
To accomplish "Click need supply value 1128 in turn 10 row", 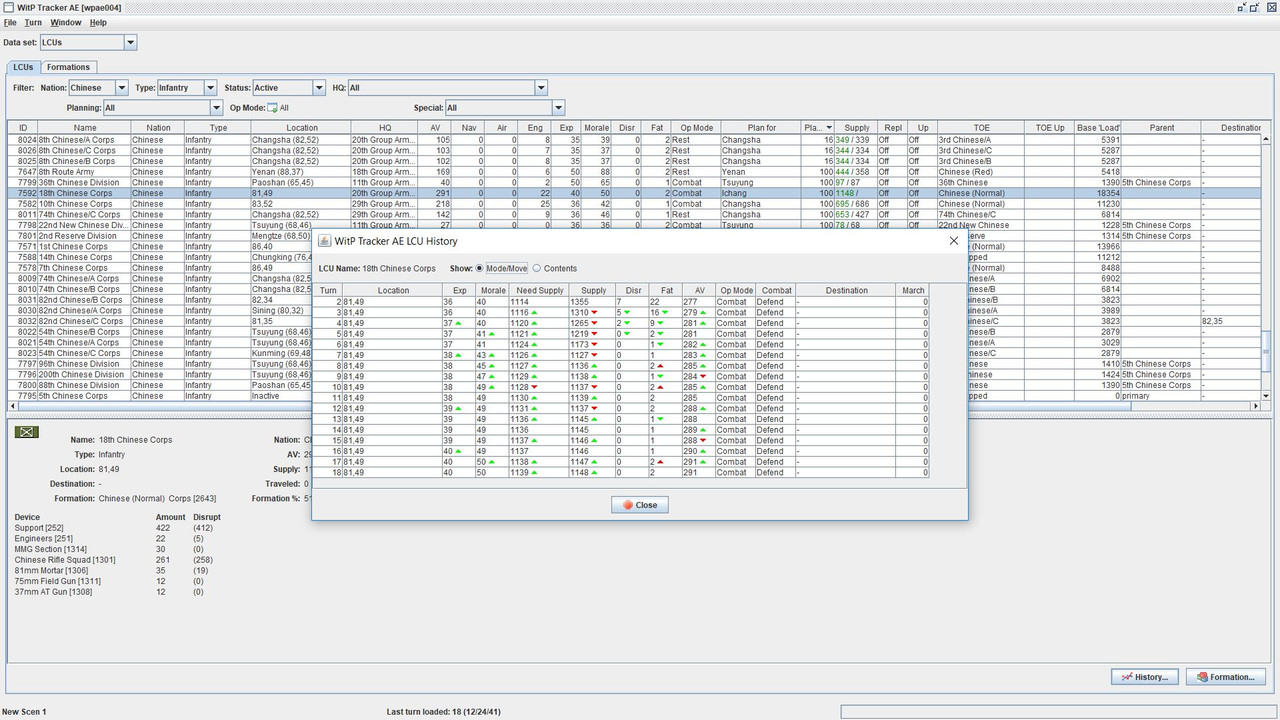I will pyautogui.click(x=520, y=387).
